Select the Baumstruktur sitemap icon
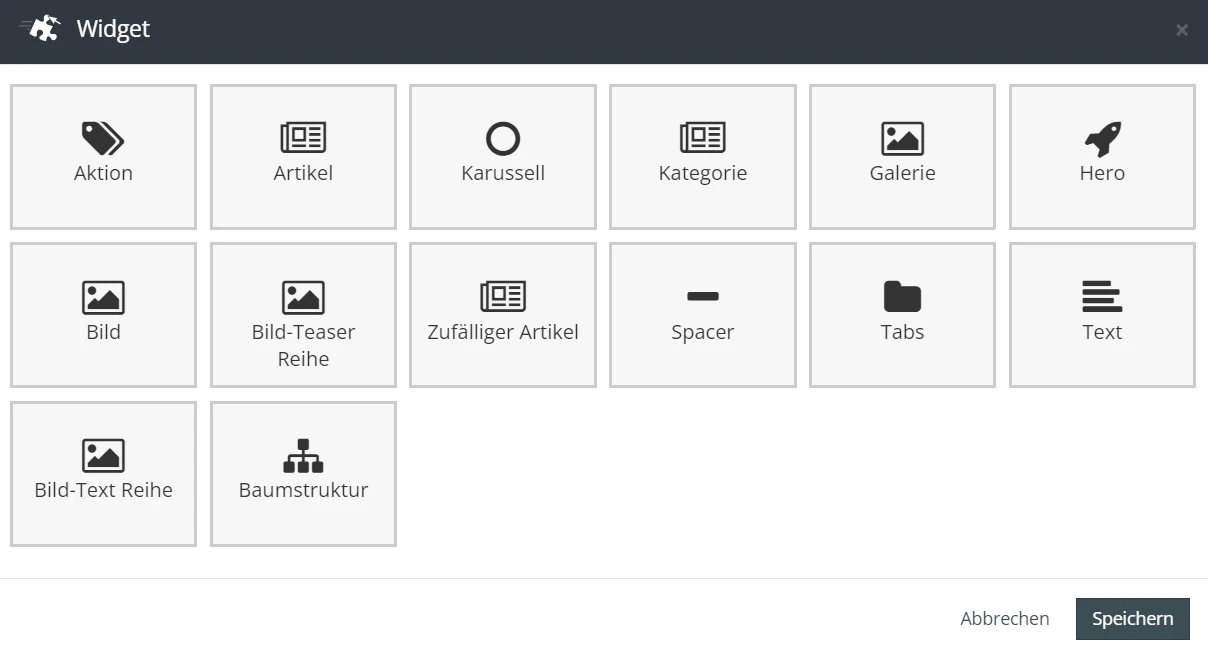 [303, 455]
